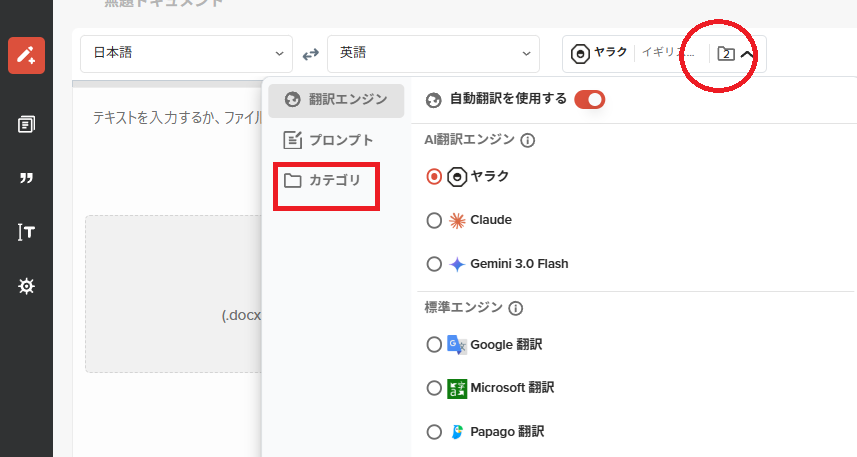Open the text tool sidebar icon

[x=26, y=232]
